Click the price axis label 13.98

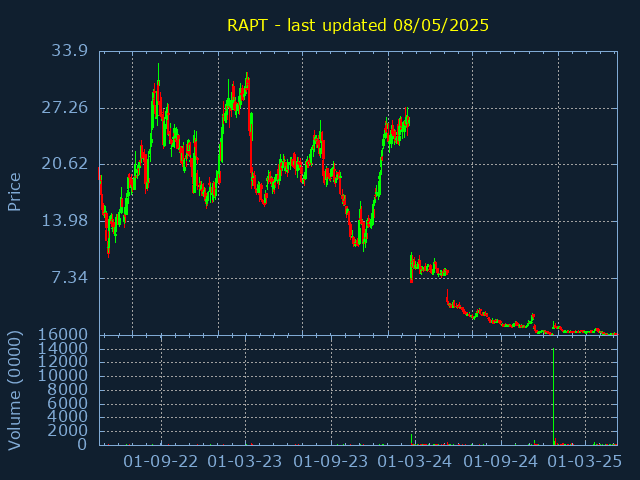64,221
